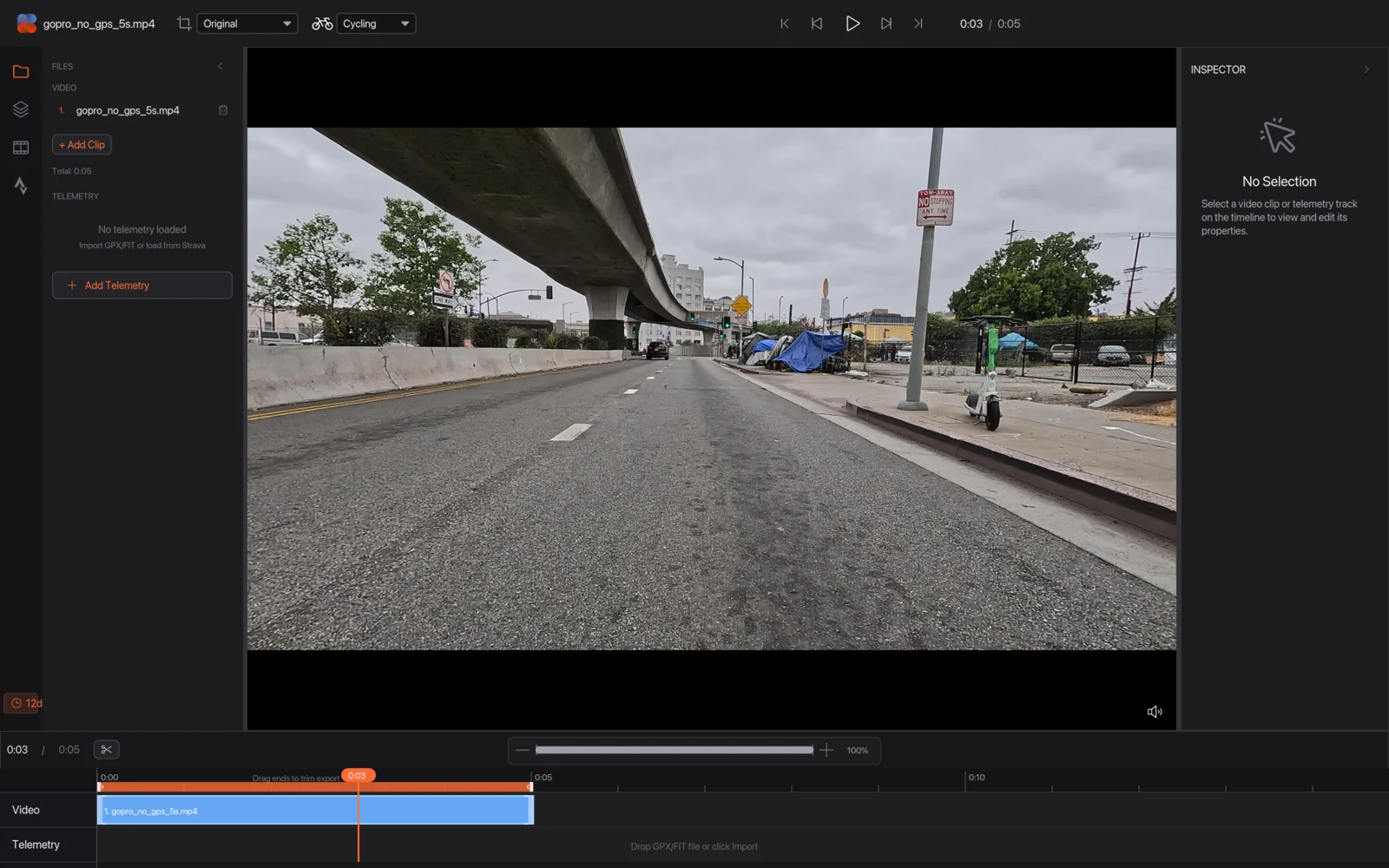1389x868 pixels.
Task: Step forward one frame
Action: [x=886, y=23]
